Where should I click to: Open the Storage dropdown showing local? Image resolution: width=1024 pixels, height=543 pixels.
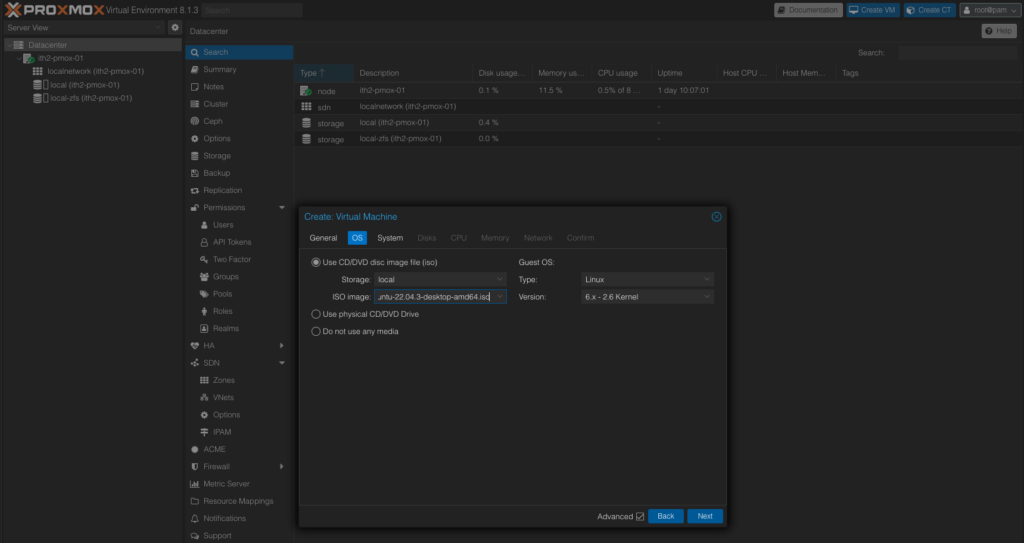tap(440, 280)
